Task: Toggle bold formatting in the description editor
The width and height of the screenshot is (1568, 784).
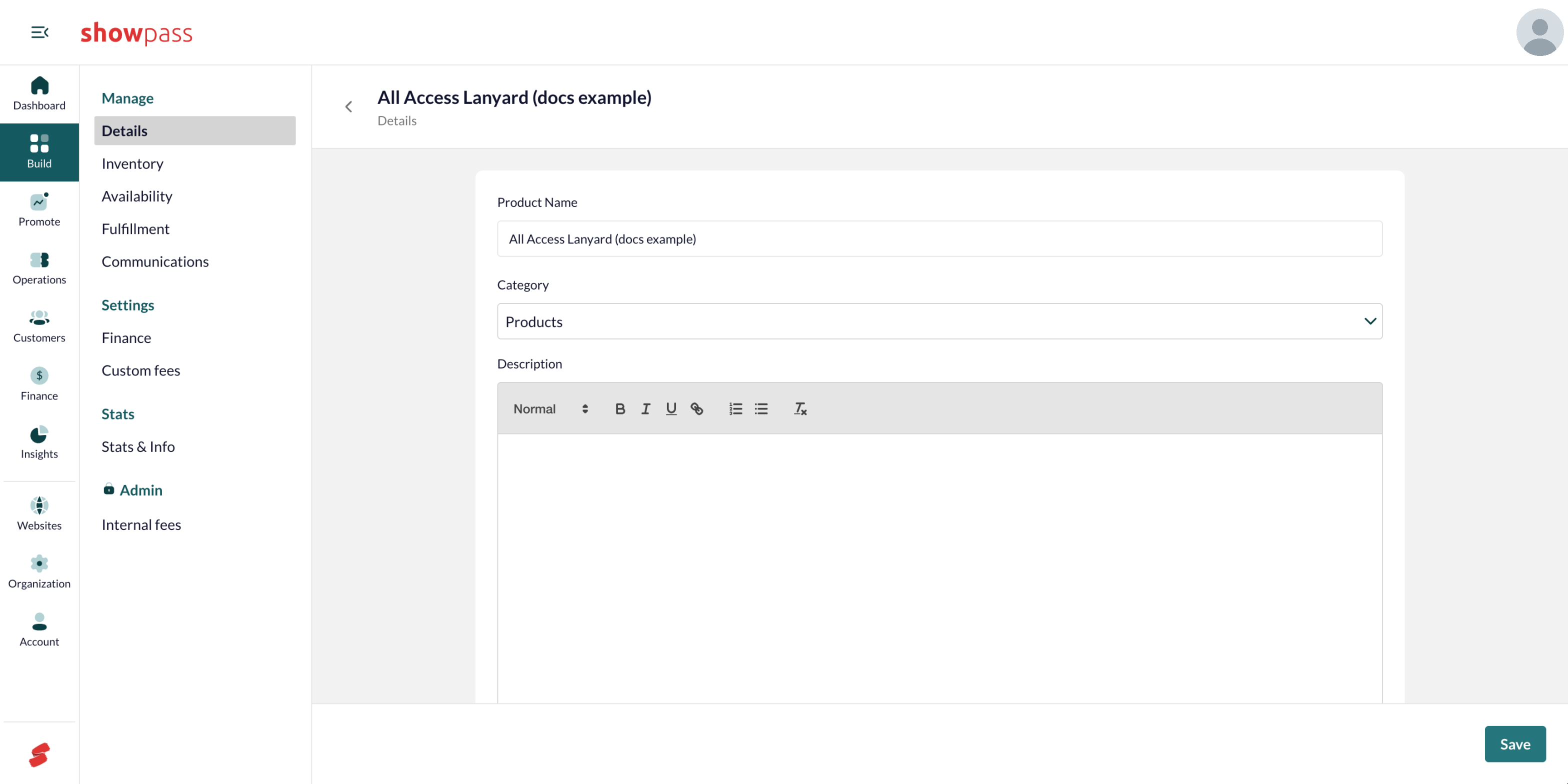Action: coord(619,409)
